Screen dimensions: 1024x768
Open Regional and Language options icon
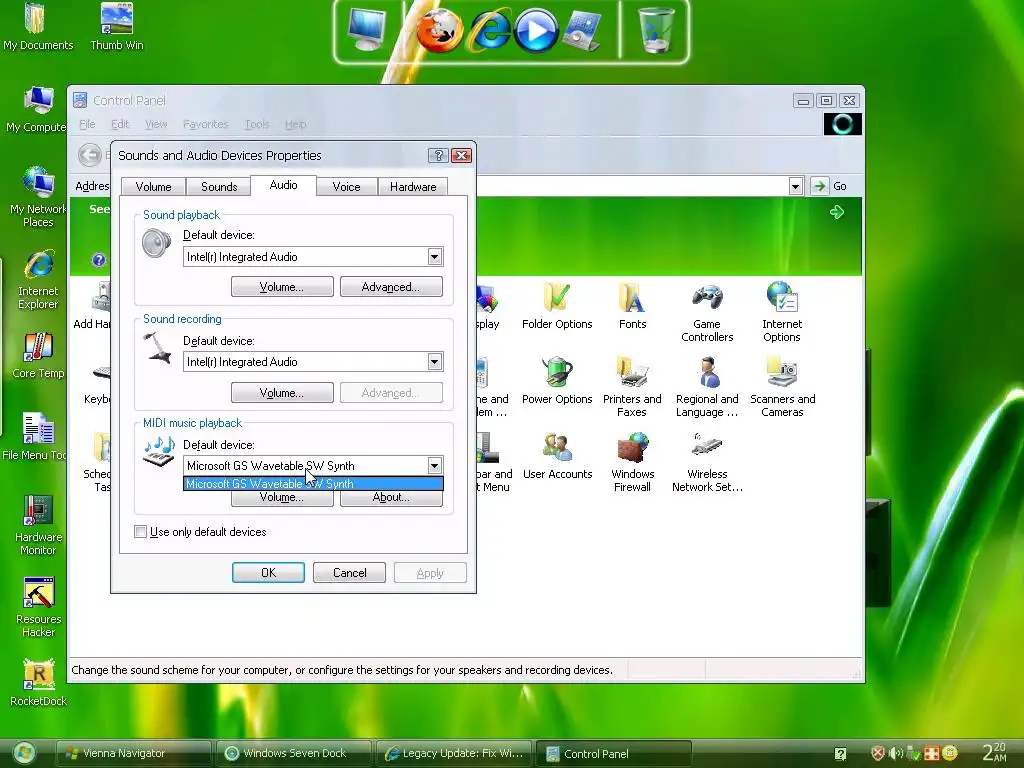point(707,389)
